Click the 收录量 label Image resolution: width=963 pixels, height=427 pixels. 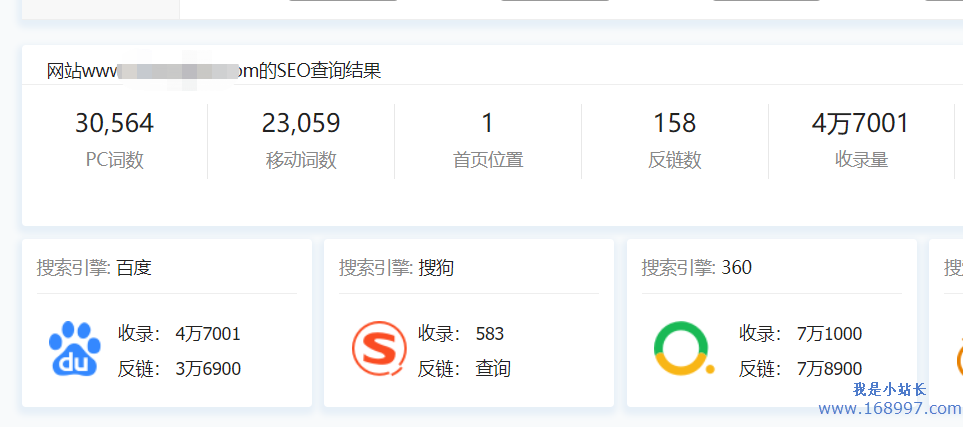[861, 160]
